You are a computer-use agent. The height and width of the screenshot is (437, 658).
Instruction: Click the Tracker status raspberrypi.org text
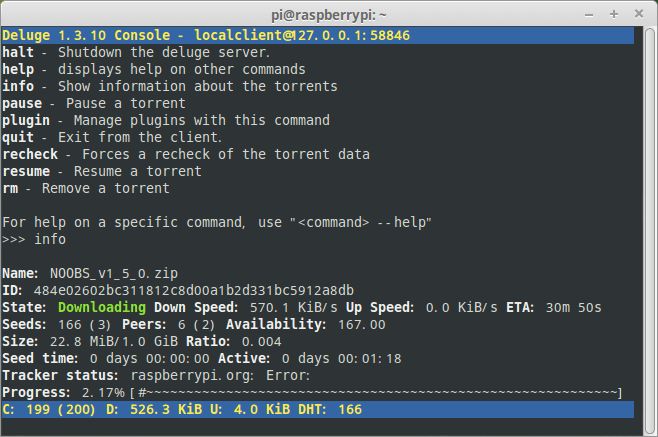click(195, 375)
